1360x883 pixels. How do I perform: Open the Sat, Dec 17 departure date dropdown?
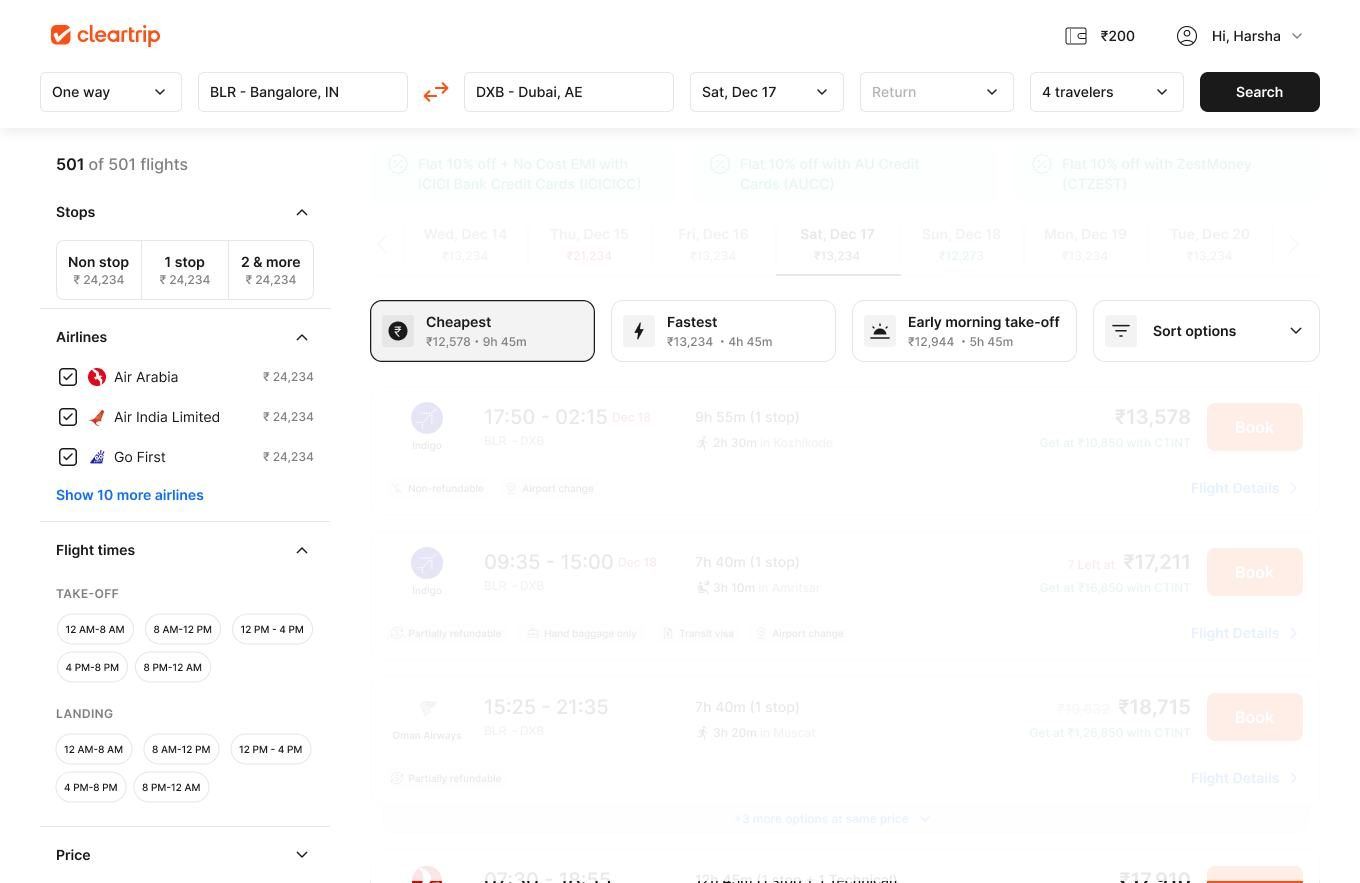[767, 92]
